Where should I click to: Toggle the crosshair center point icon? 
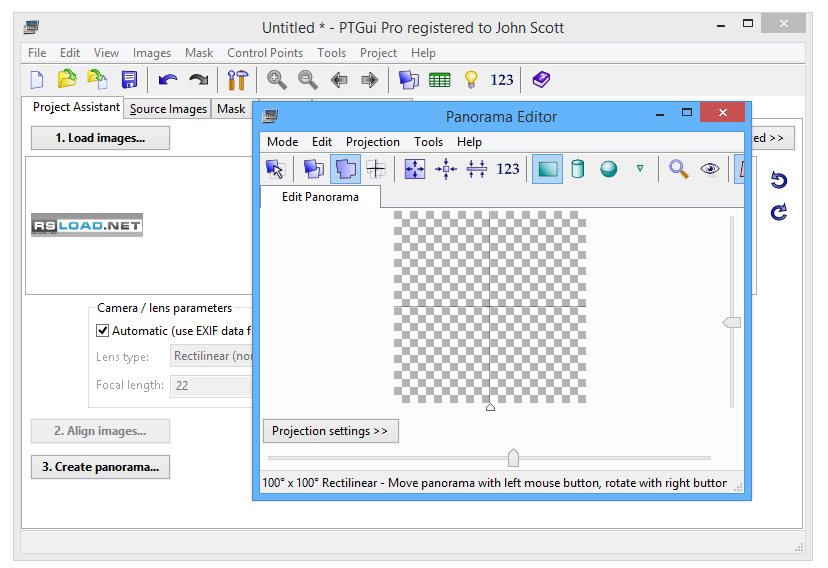(x=376, y=169)
